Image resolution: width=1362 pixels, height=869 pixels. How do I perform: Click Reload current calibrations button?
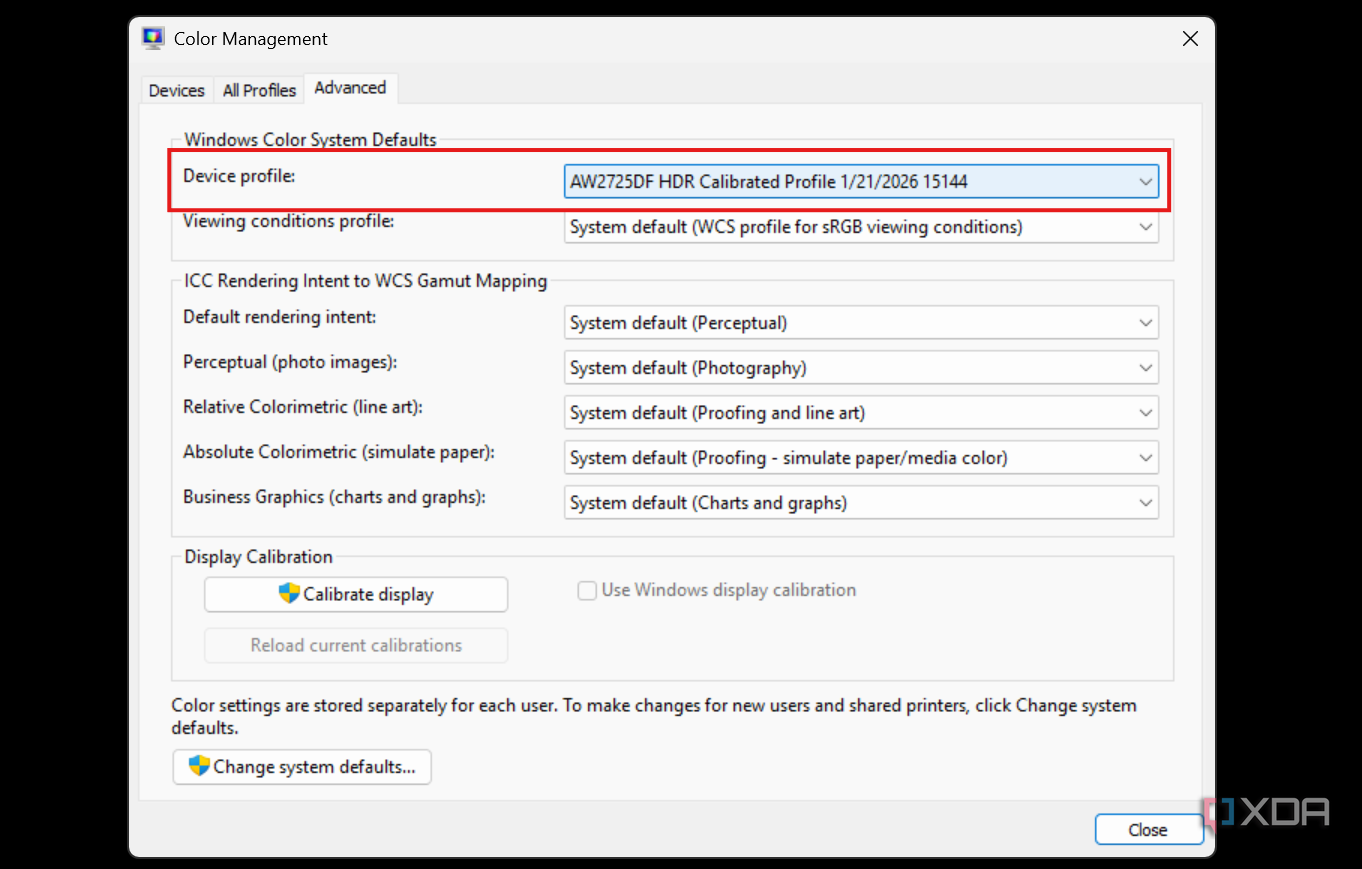(356, 645)
